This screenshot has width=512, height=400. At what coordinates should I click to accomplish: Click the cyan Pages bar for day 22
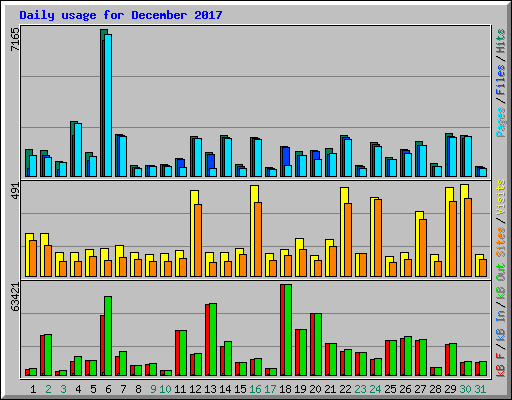[x=348, y=158]
